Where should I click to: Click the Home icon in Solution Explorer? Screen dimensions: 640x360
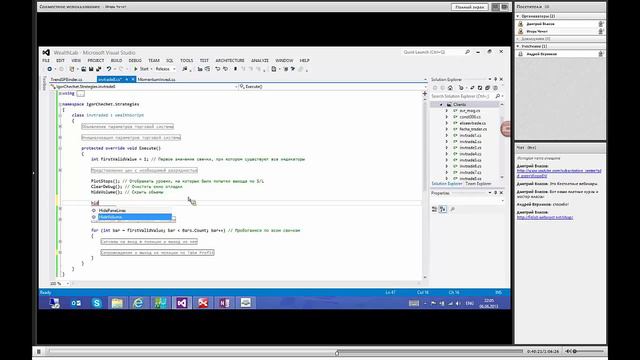coord(450,88)
